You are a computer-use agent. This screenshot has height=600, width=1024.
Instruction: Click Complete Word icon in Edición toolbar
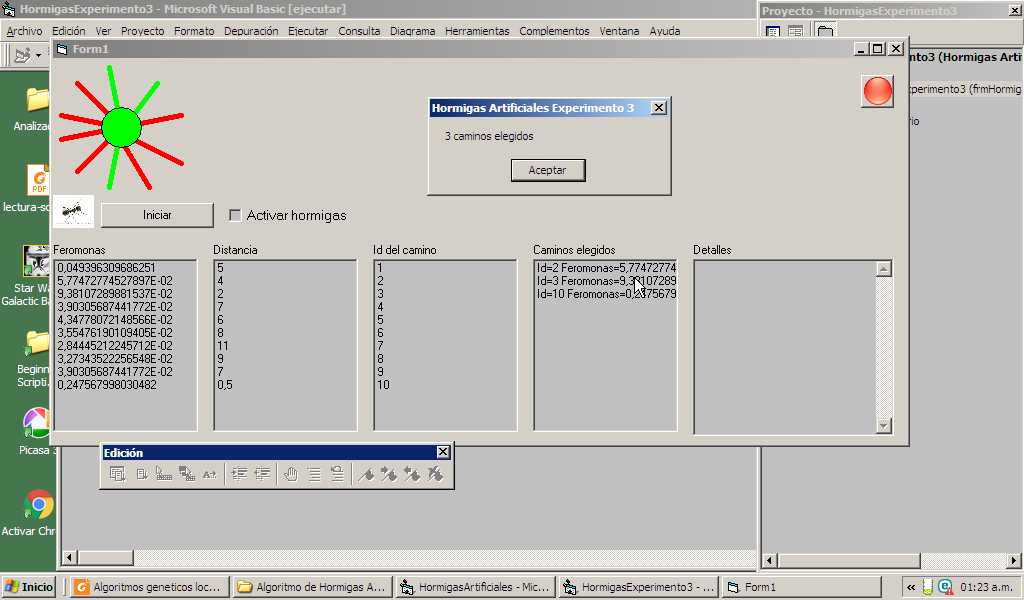[210, 474]
